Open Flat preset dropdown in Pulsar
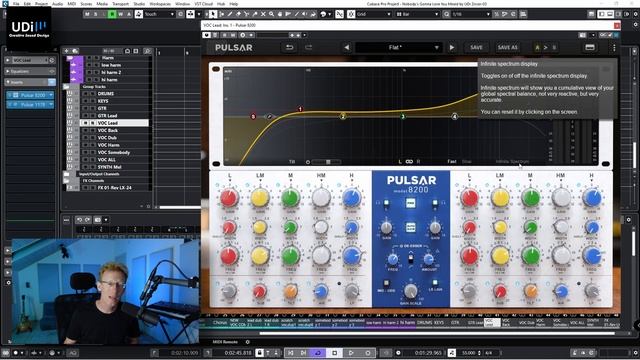 coord(398,47)
